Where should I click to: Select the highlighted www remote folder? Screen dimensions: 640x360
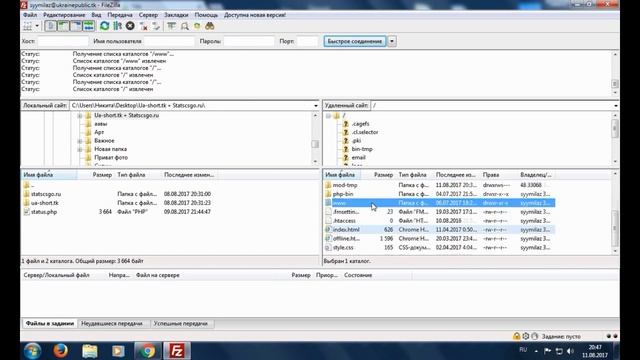click(x=440, y=203)
